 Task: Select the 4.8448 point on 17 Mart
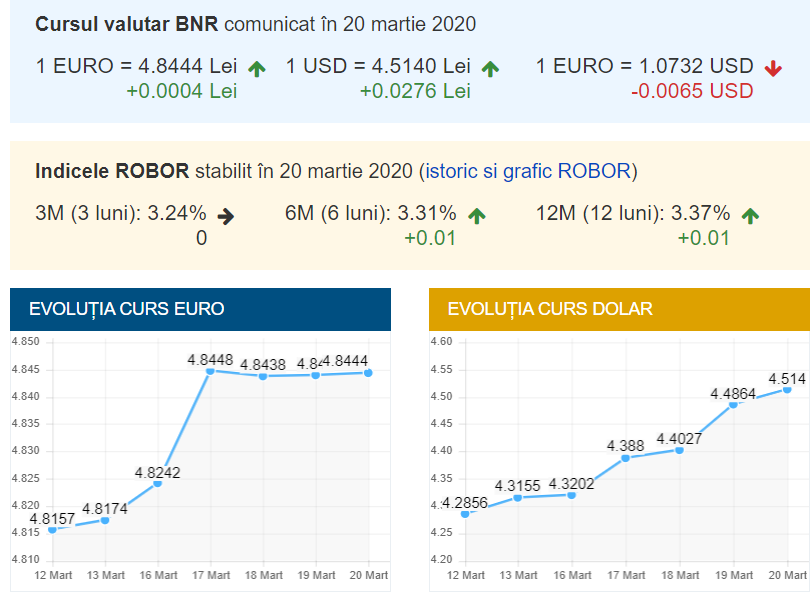[x=210, y=371]
